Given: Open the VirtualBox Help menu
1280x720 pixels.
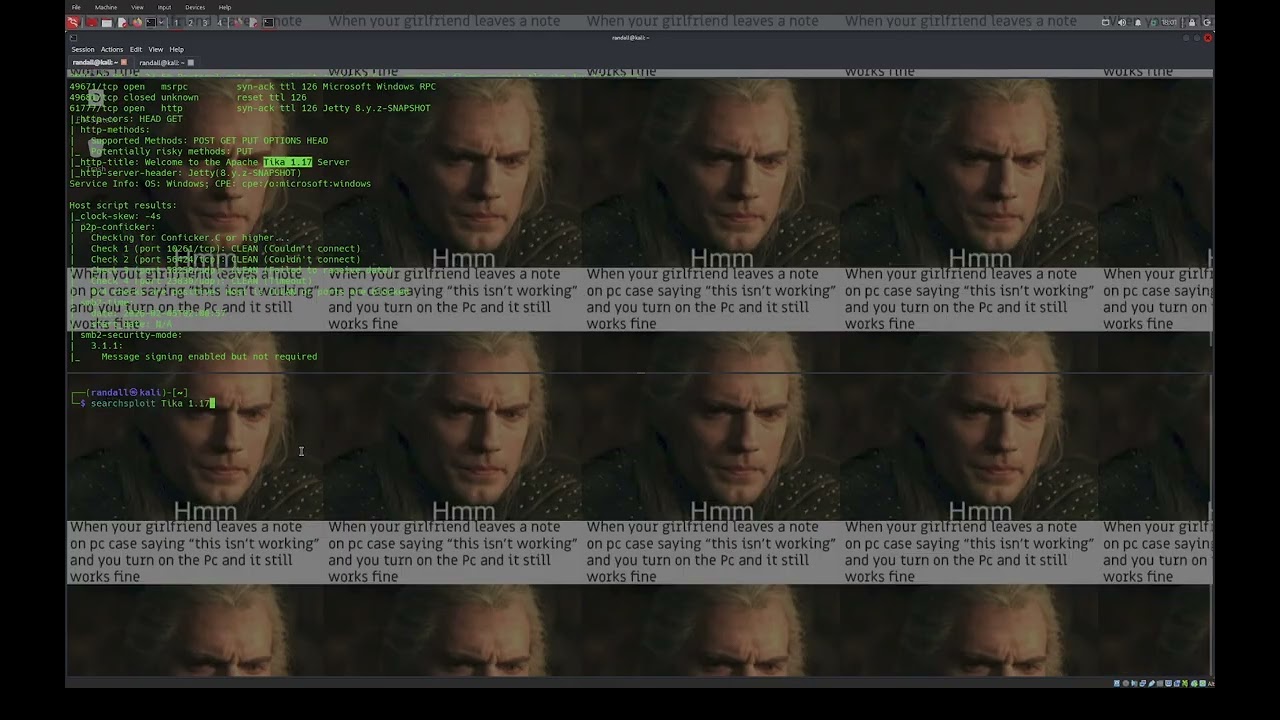Looking at the screenshot, I should click(225, 7).
